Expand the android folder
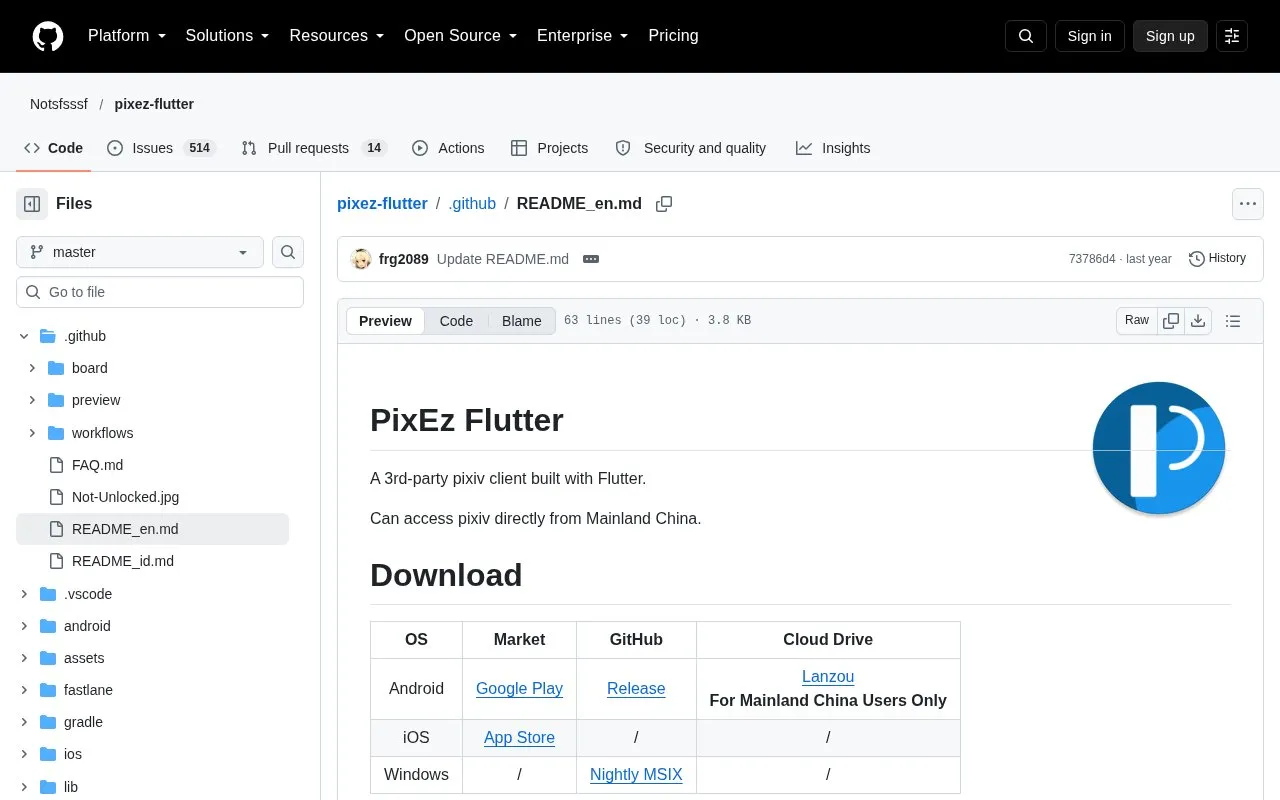The height and width of the screenshot is (800, 1280). (x=24, y=626)
